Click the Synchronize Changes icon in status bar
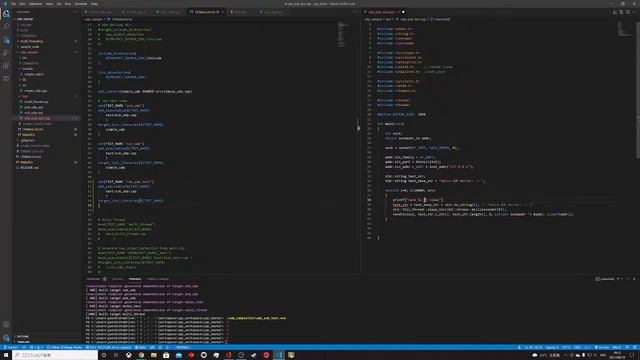 tap(24, 347)
